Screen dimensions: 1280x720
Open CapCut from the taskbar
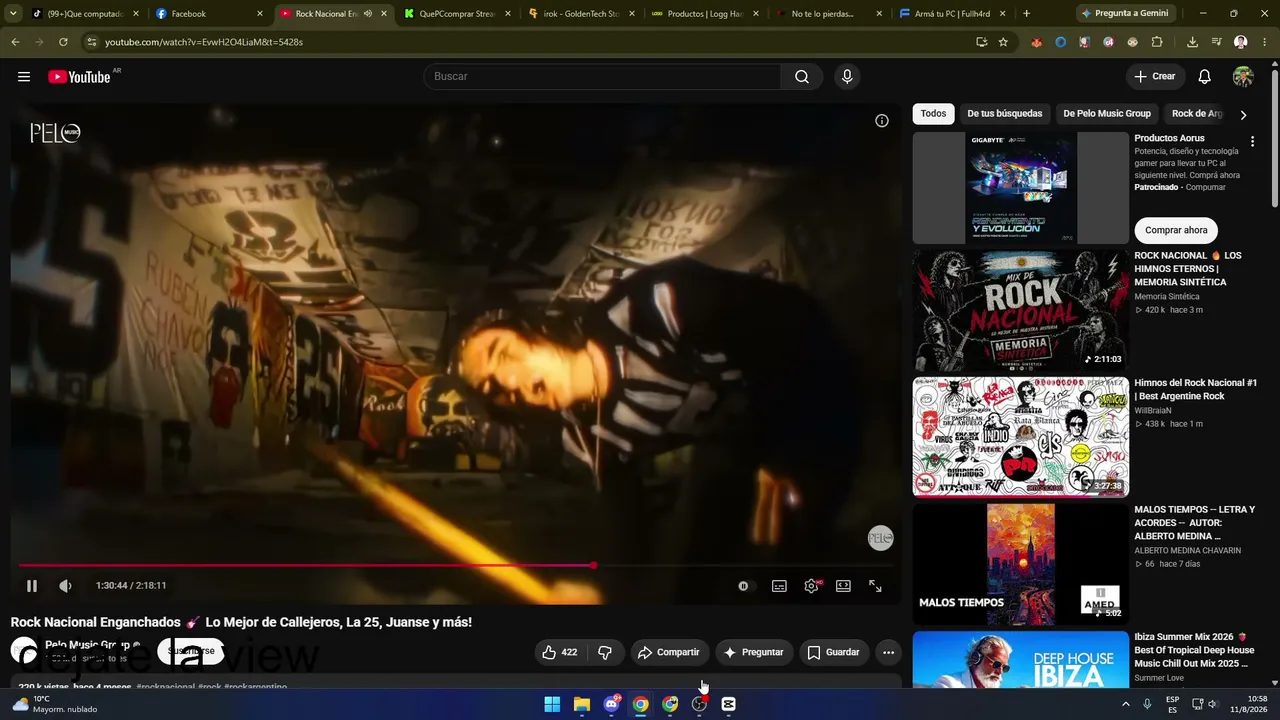[x=729, y=704]
